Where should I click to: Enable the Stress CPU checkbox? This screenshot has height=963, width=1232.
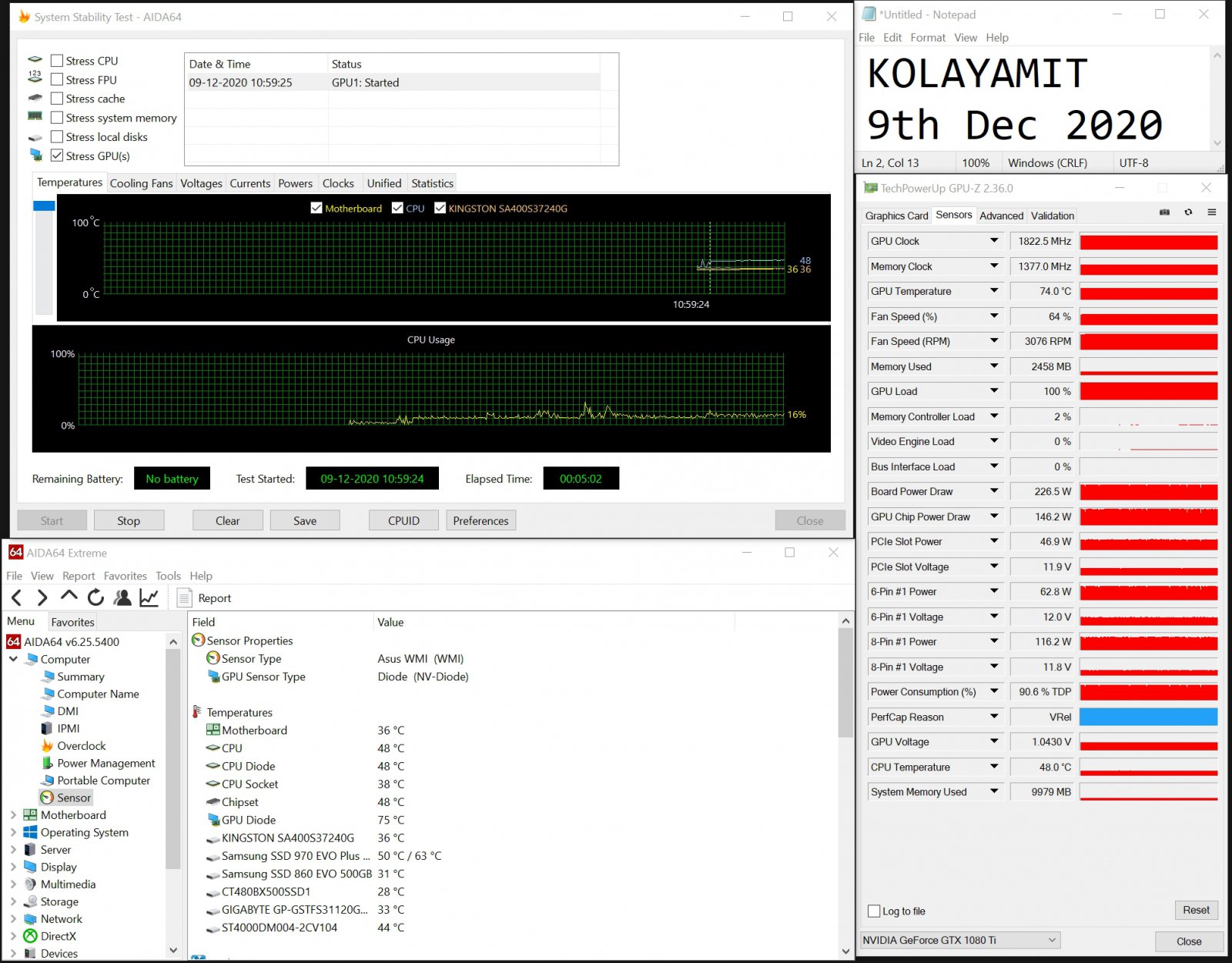coord(57,61)
